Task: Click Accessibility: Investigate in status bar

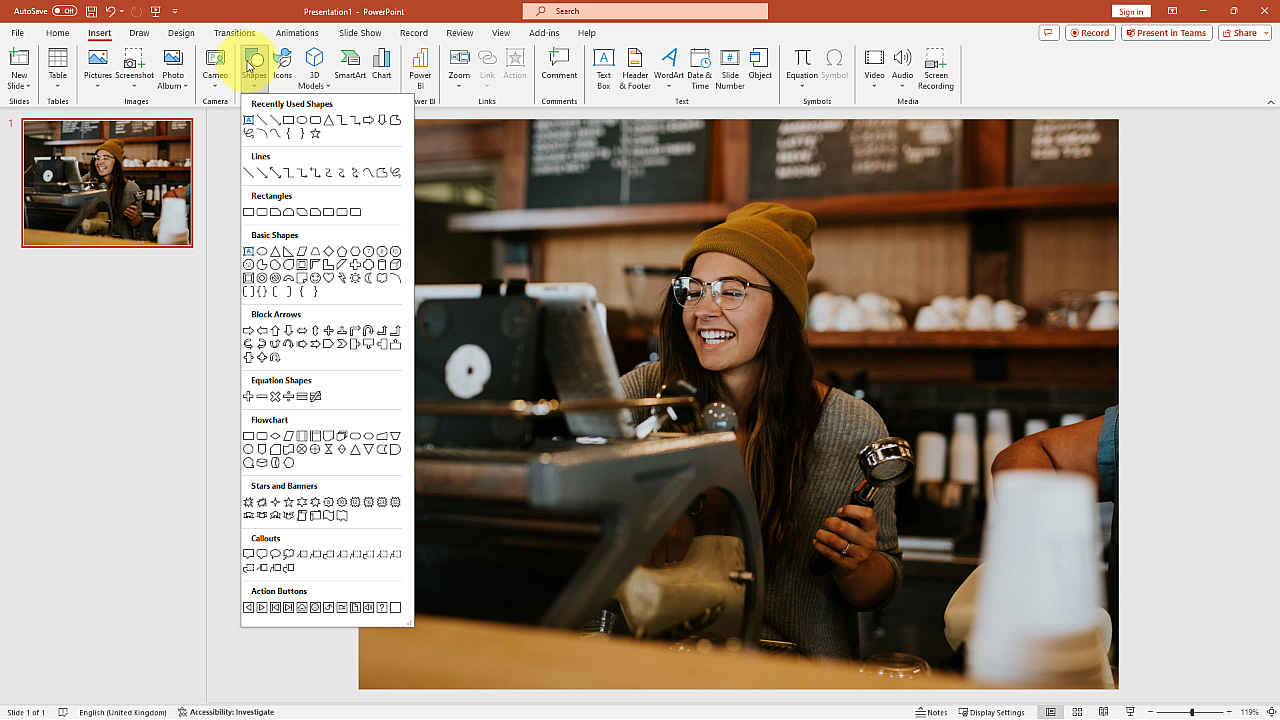Action: (226, 712)
